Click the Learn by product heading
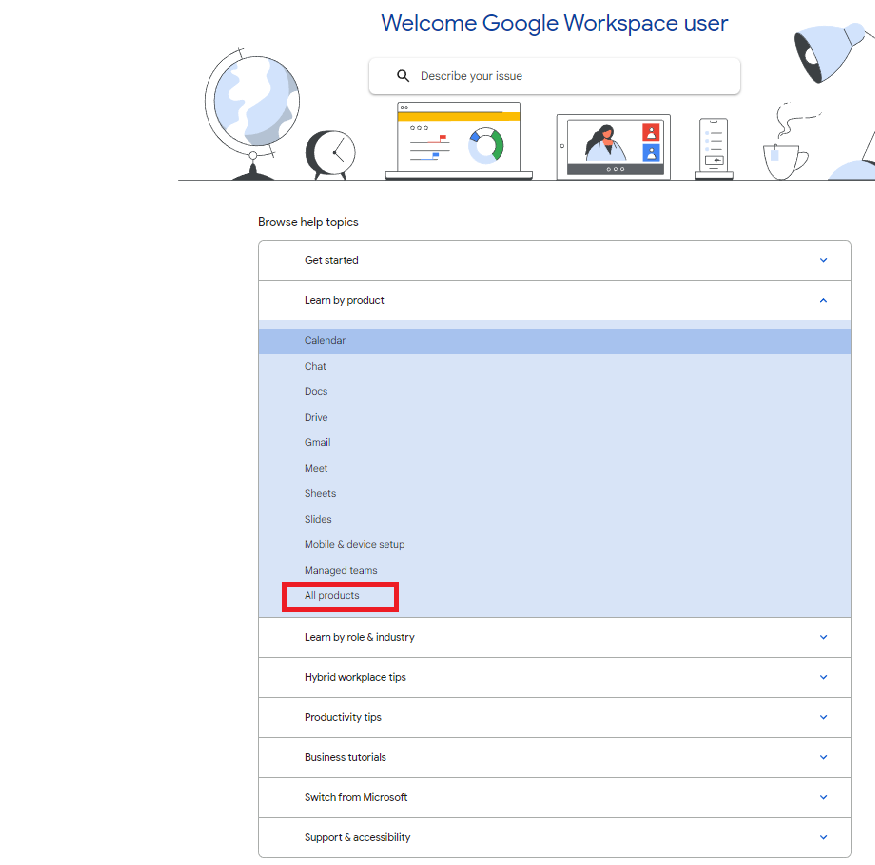This screenshot has width=875, height=865. coord(344,300)
